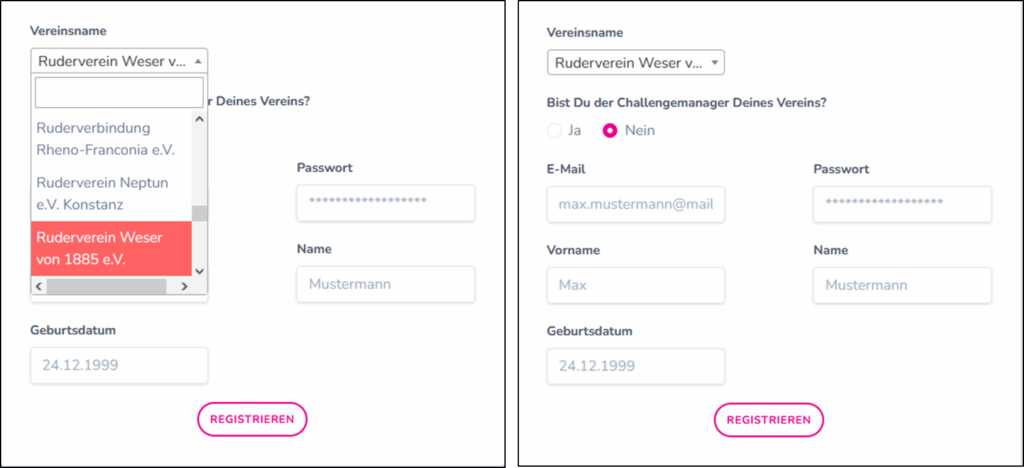Click the dropdown vertical scrollbar thumb
The image size is (1024, 468).
coord(199,213)
